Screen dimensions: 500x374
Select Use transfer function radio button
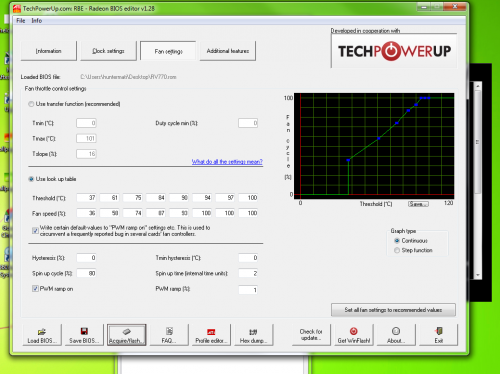click(x=31, y=104)
